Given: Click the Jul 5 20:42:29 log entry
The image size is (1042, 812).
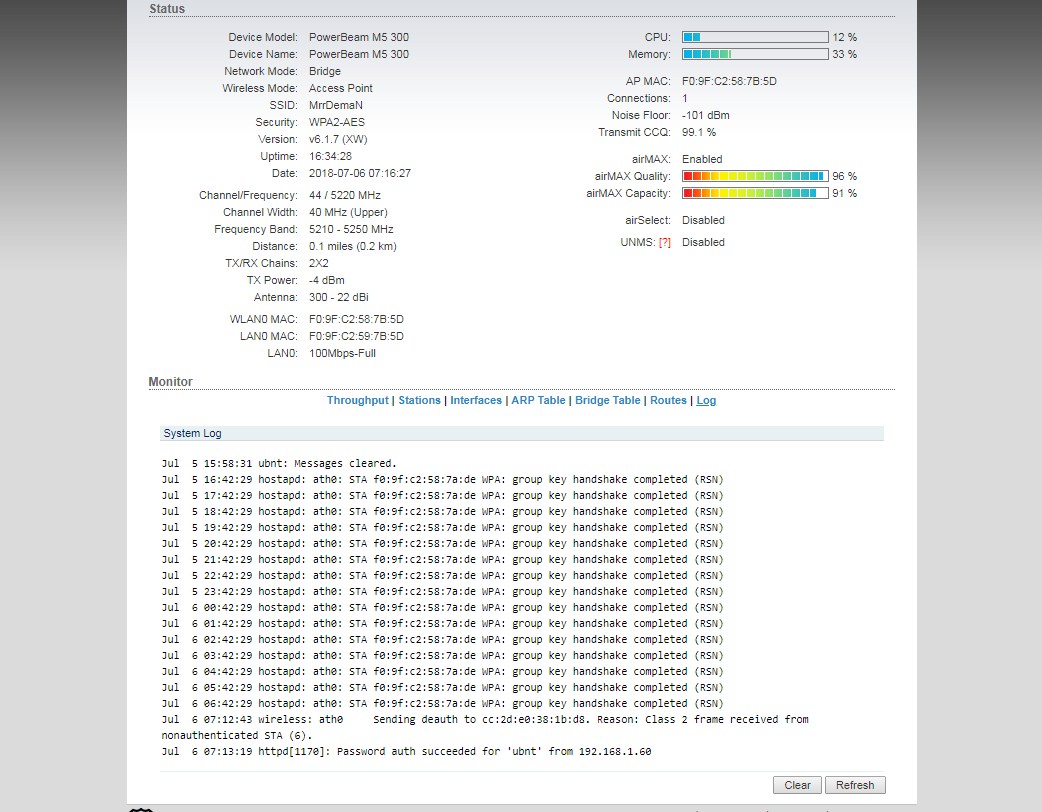Looking at the screenshot, I should point(442,544).
